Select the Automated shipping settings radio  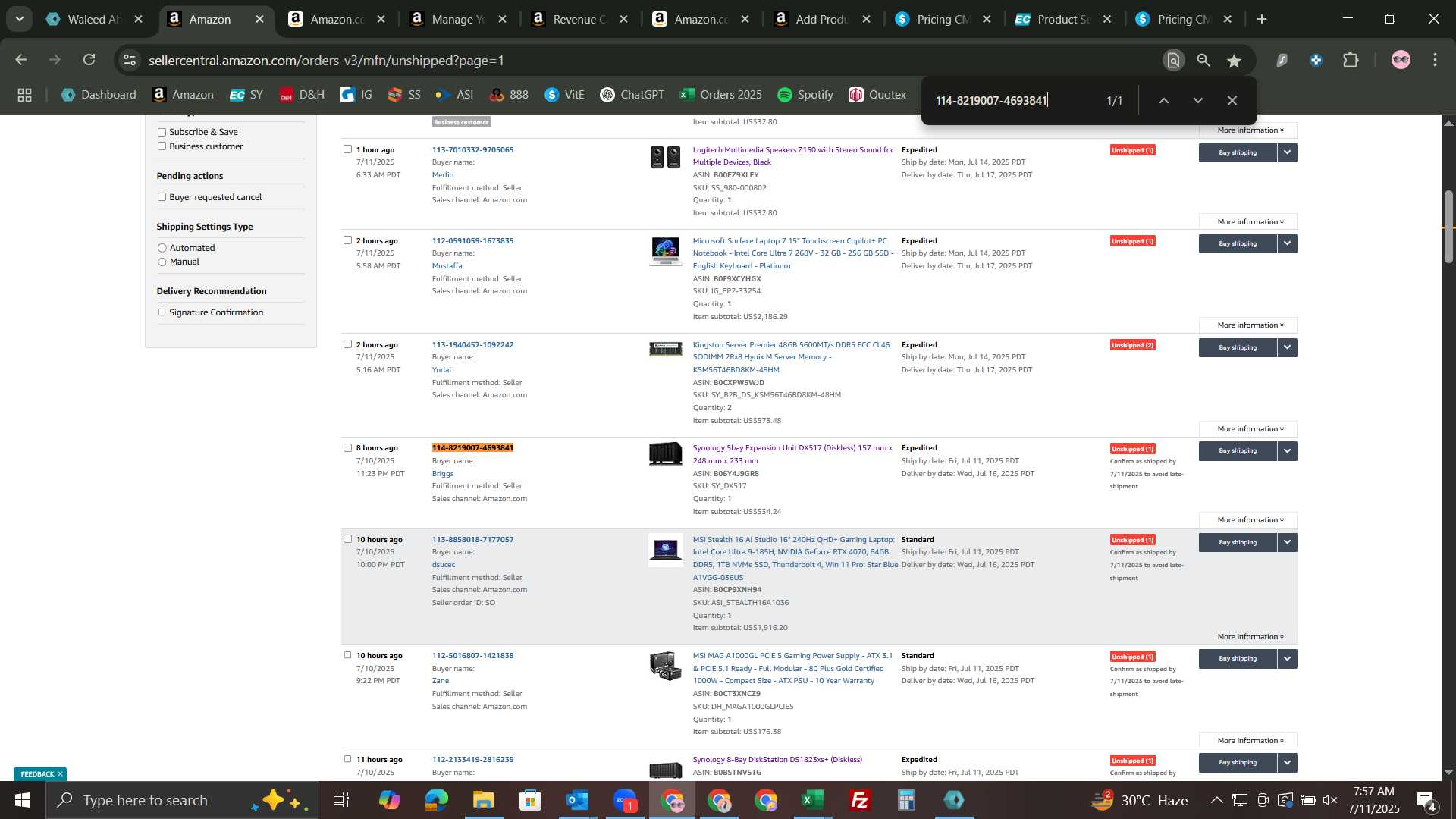(162, 248)
